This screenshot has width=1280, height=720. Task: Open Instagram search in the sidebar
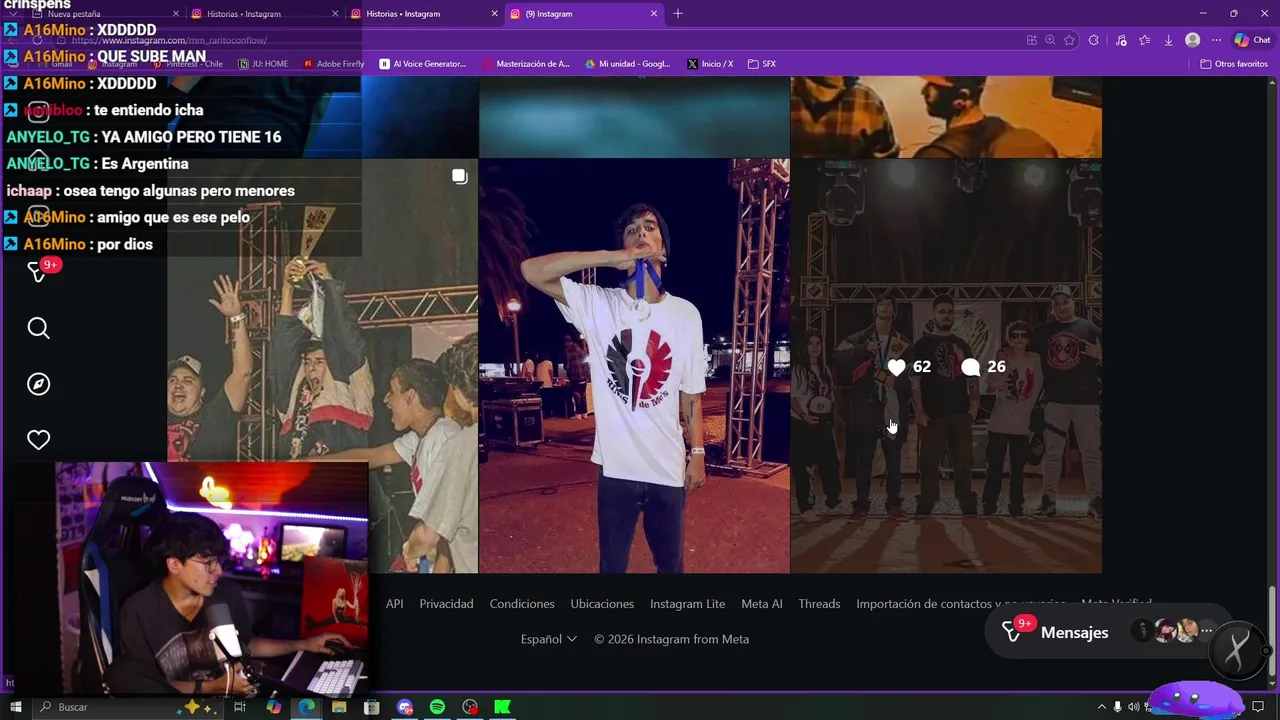[38, 328]
